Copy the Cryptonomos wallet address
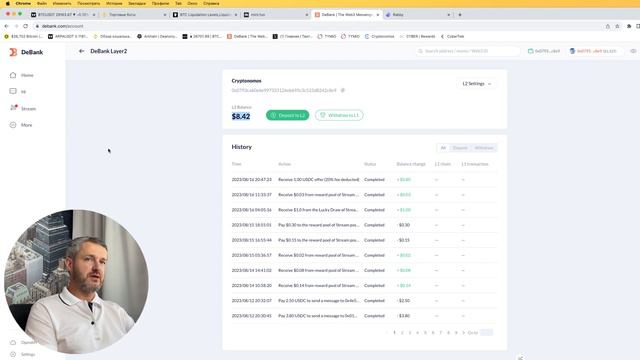Viewport: 640px width, 360px height. click(x=343, y=90)
